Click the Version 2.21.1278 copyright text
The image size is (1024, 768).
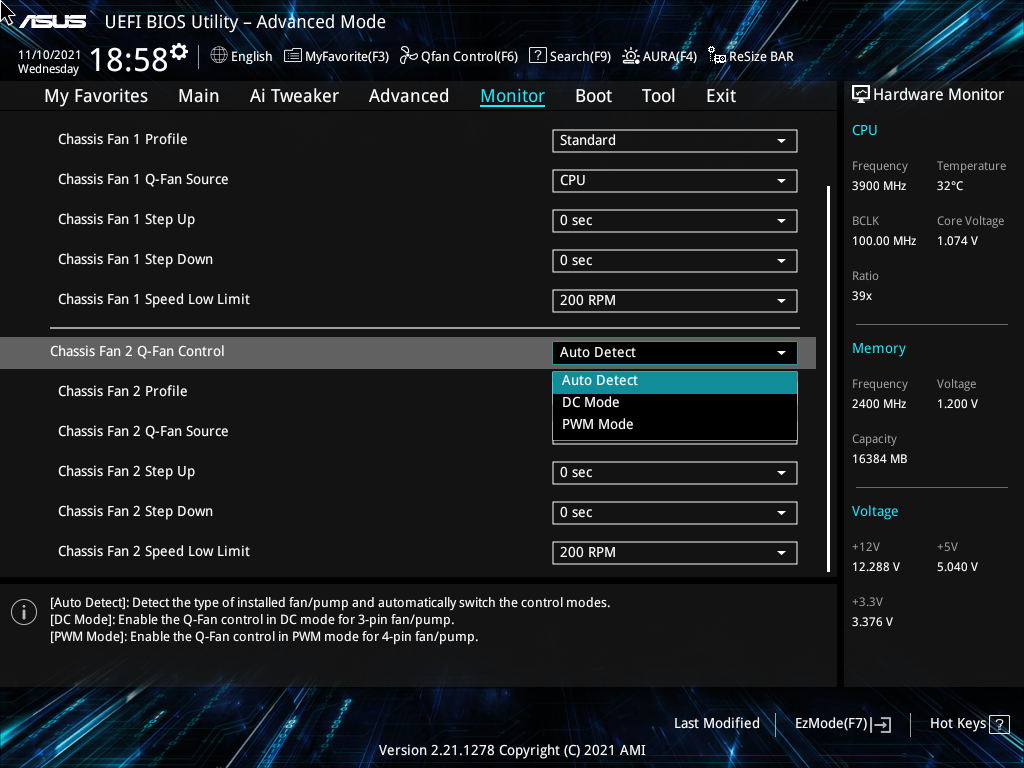click(x=512, y=750)
